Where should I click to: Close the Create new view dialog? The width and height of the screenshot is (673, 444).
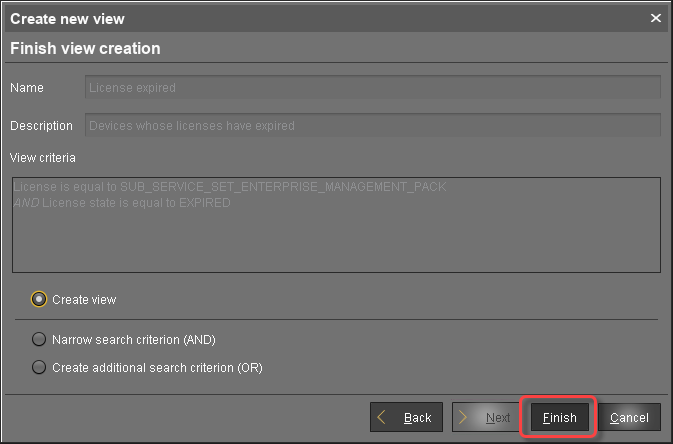pyautogui.click(x=656, y=18)
